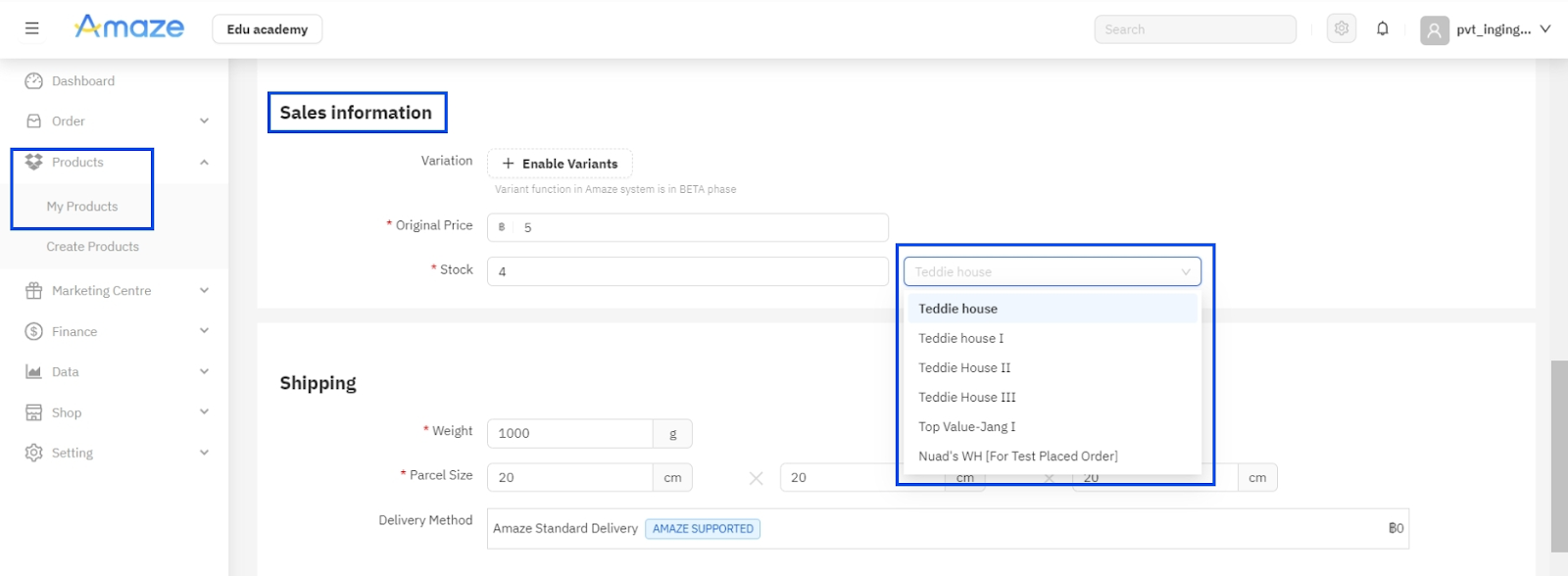Click the Sales information heading
The width and height of the screenshot is (1568, 576).
pos(356,113)
